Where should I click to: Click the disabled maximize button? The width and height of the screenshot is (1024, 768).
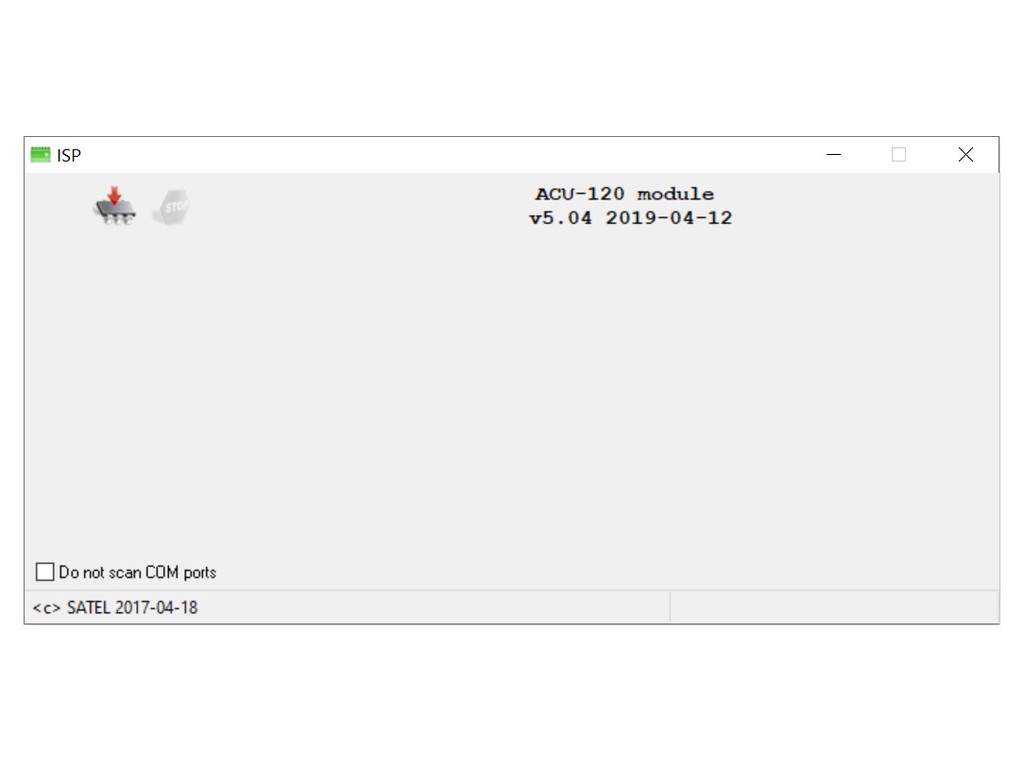coord(899,155)
